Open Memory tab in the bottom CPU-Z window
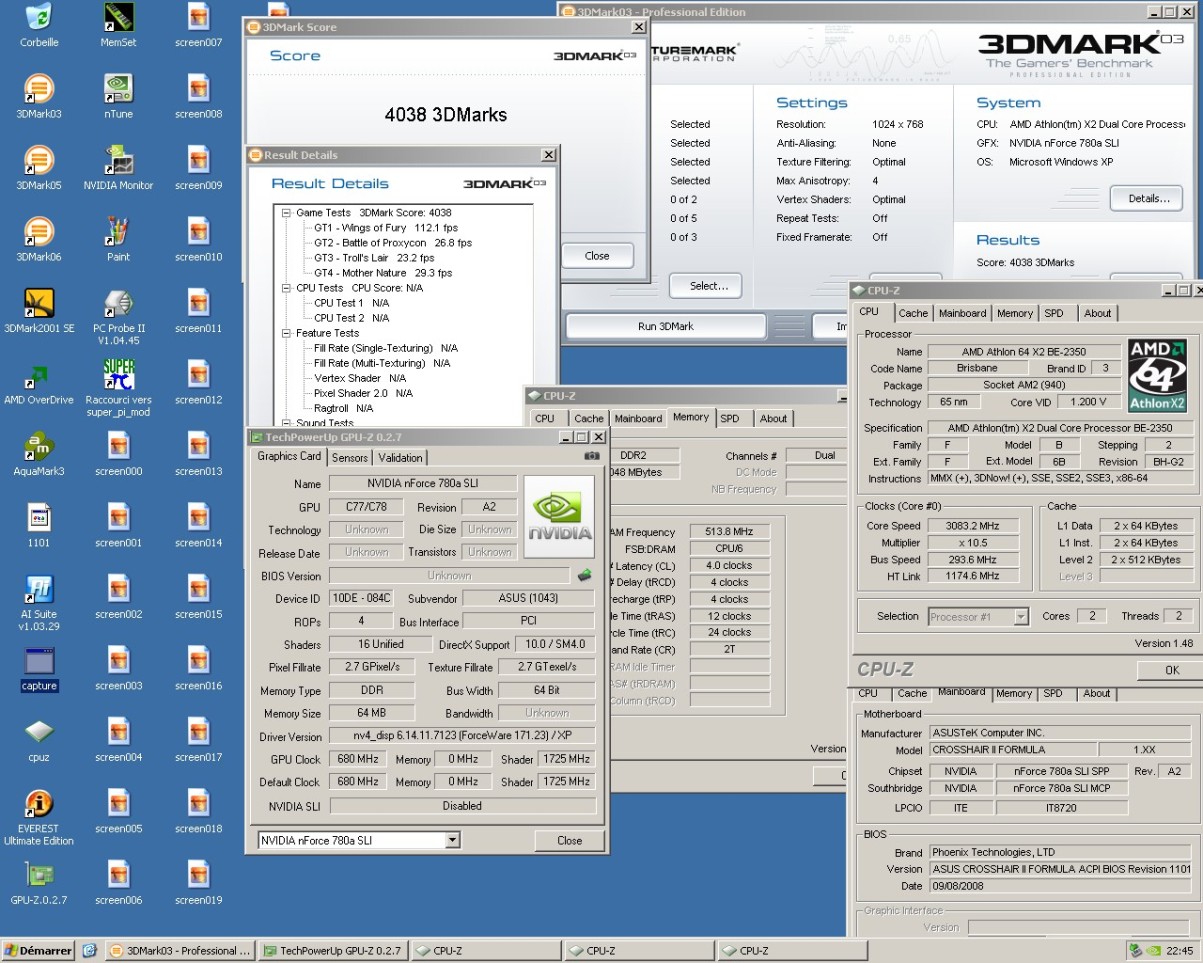Viewport: 1203px width, 963px height. pos(1013,693)
